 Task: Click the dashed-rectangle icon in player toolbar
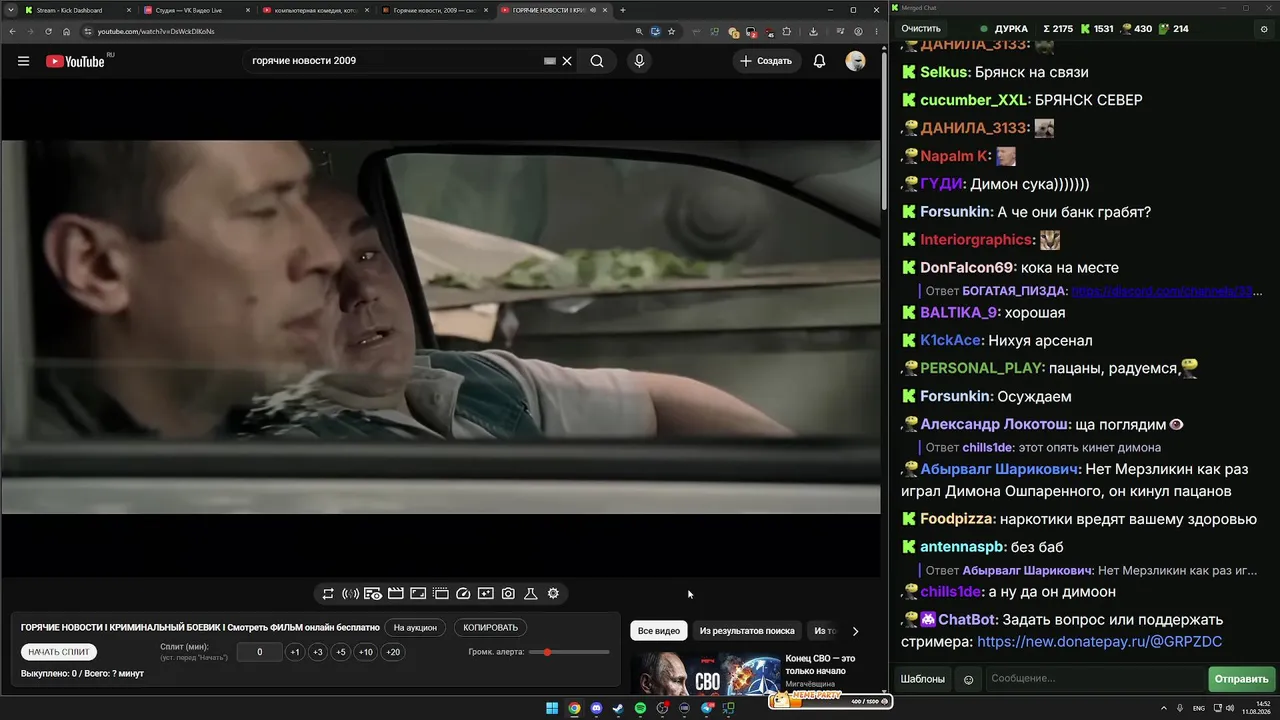tap(441, 594)
